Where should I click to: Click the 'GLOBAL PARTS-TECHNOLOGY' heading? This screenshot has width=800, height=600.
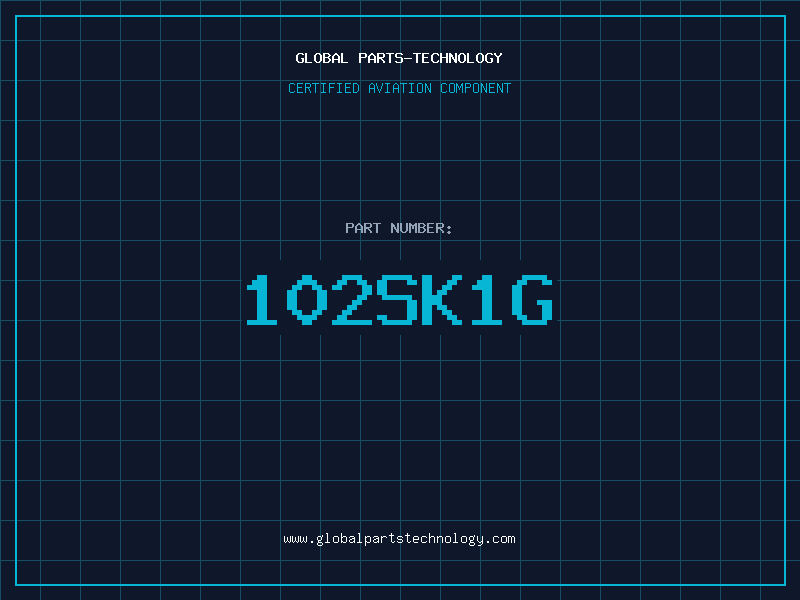coord(399,58)
